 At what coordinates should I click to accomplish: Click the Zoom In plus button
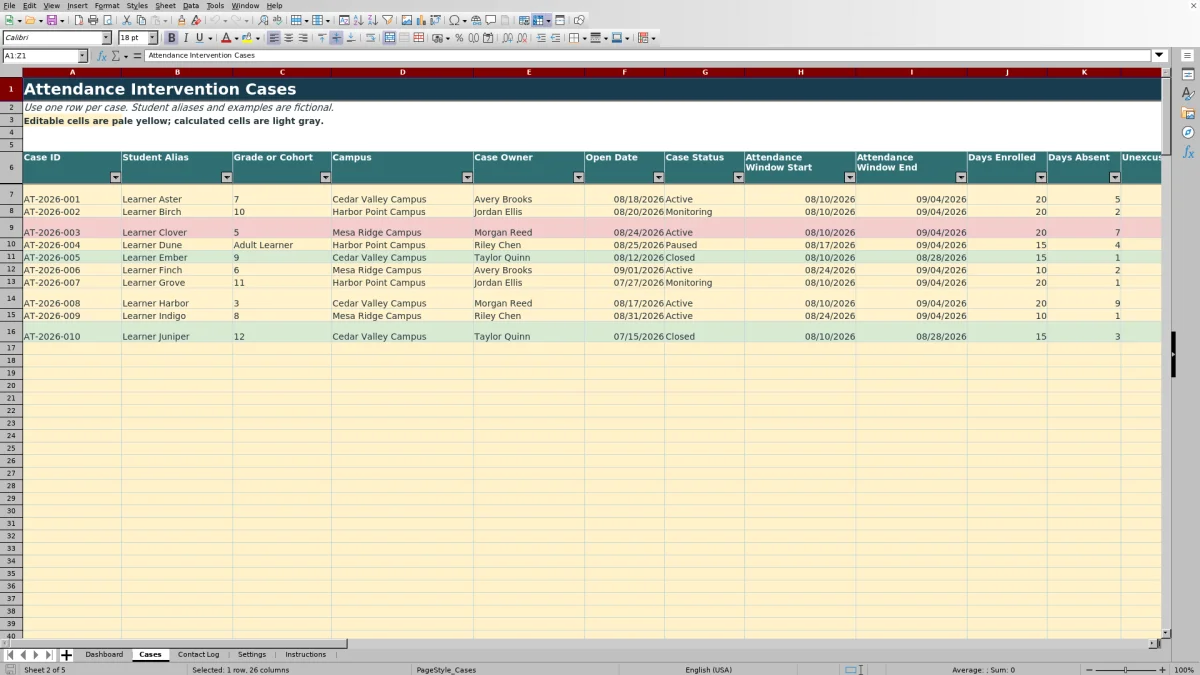tap(1161, 670)
